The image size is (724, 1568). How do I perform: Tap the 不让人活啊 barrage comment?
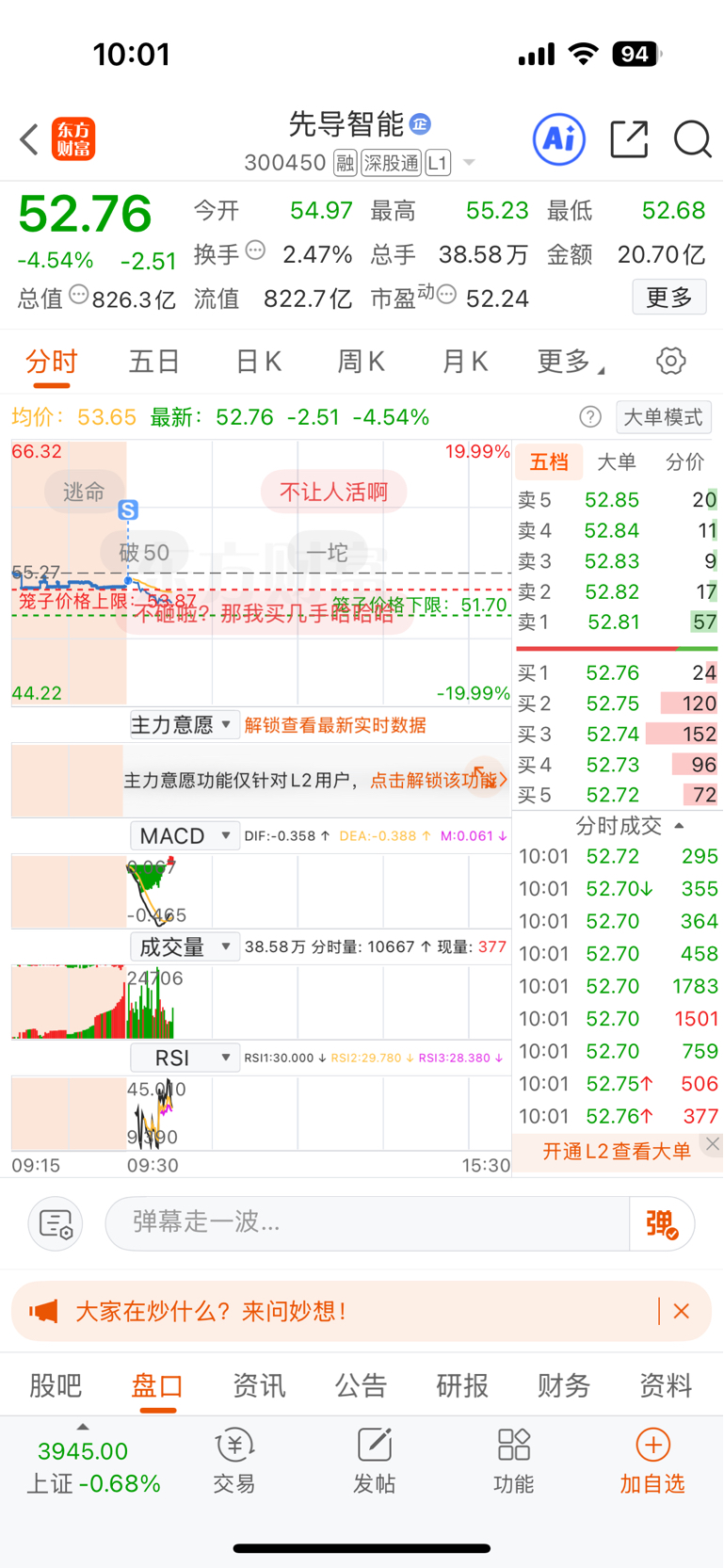334,492
